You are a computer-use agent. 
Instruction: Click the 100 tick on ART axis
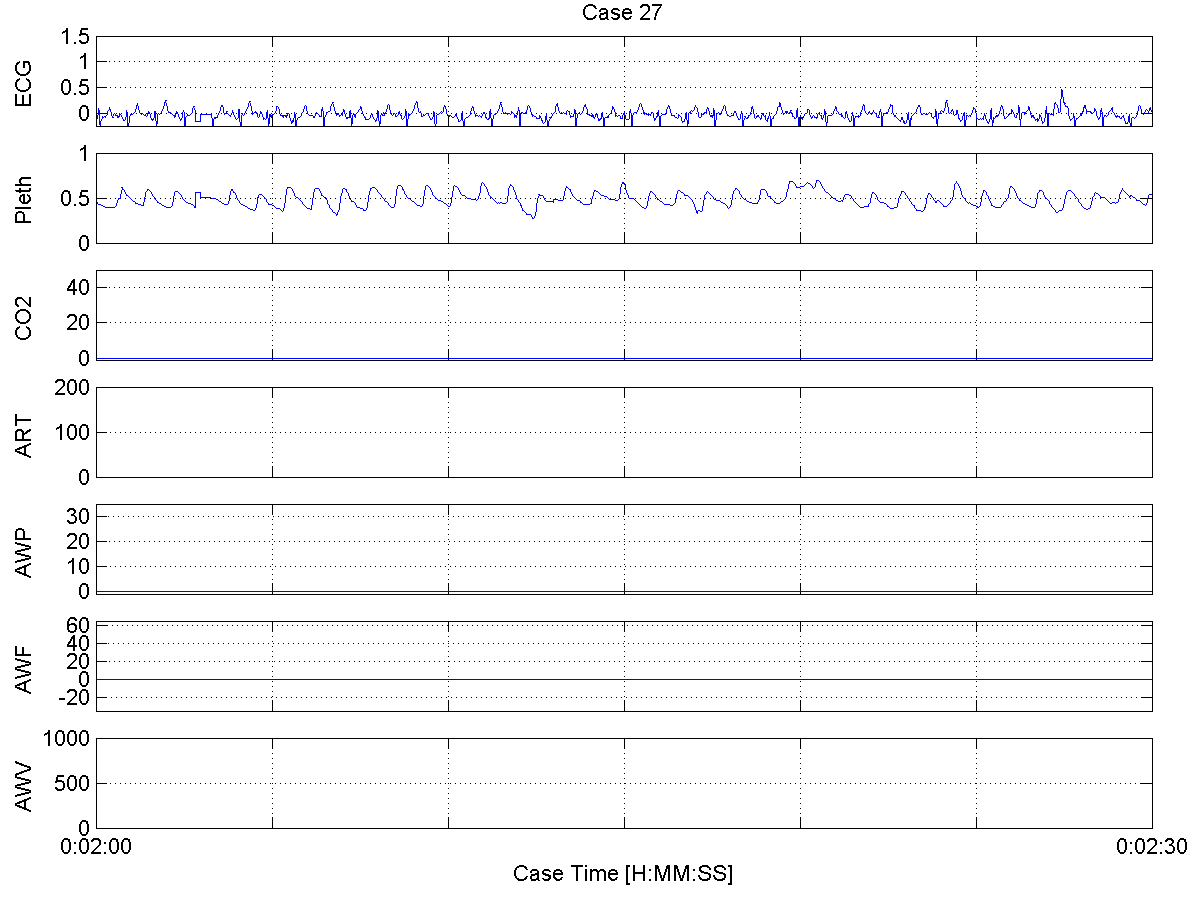(73, 432)
